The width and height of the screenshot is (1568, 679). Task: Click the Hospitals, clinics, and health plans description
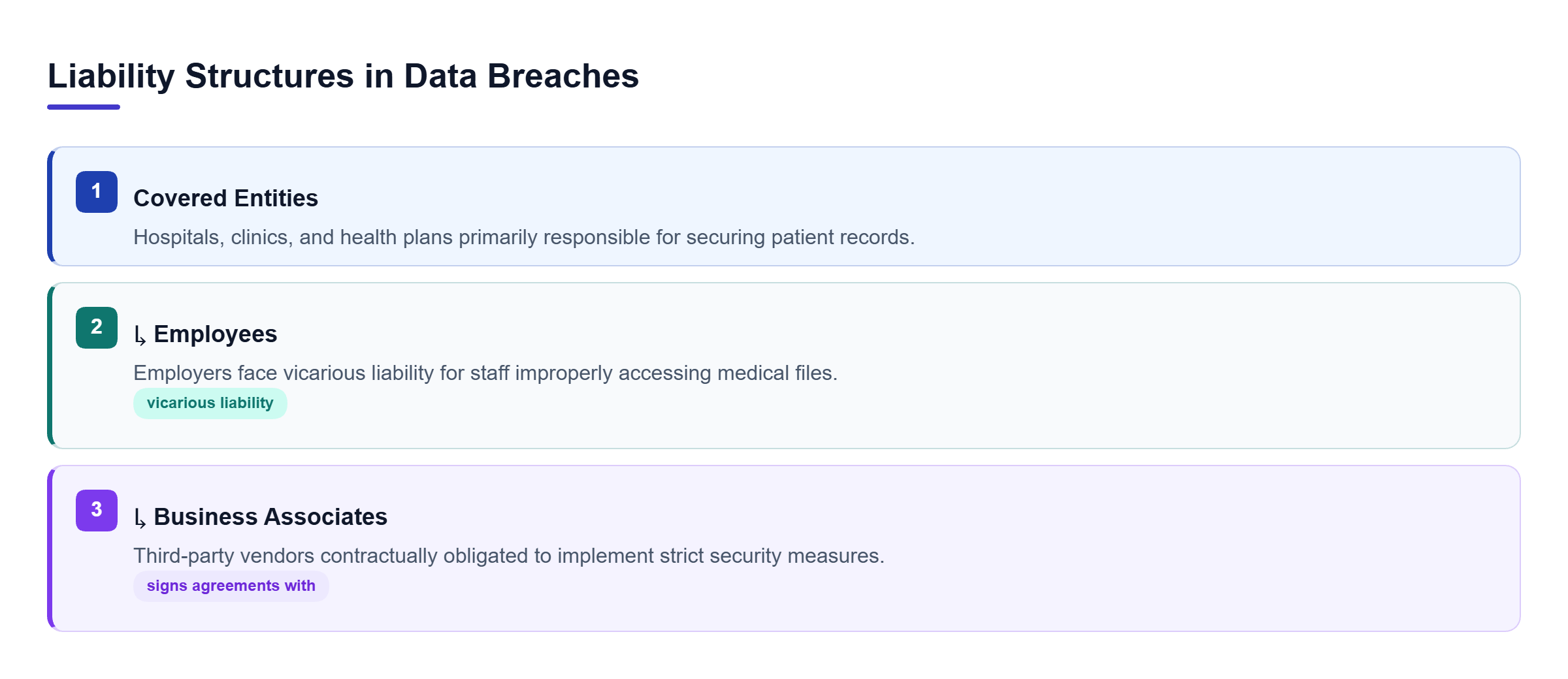pos(524,237)
